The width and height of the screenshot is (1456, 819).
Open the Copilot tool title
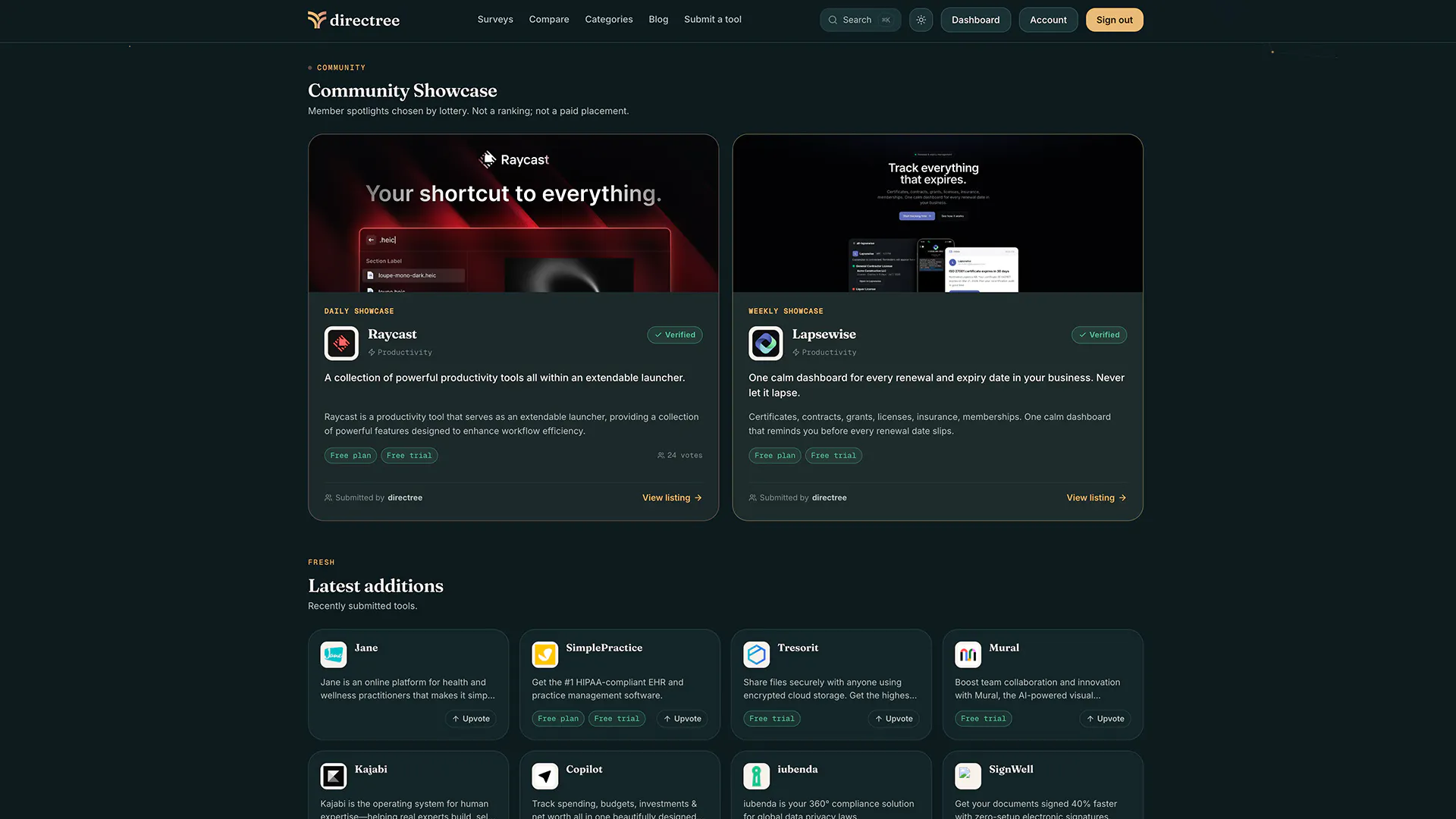[x=584, y=769]
